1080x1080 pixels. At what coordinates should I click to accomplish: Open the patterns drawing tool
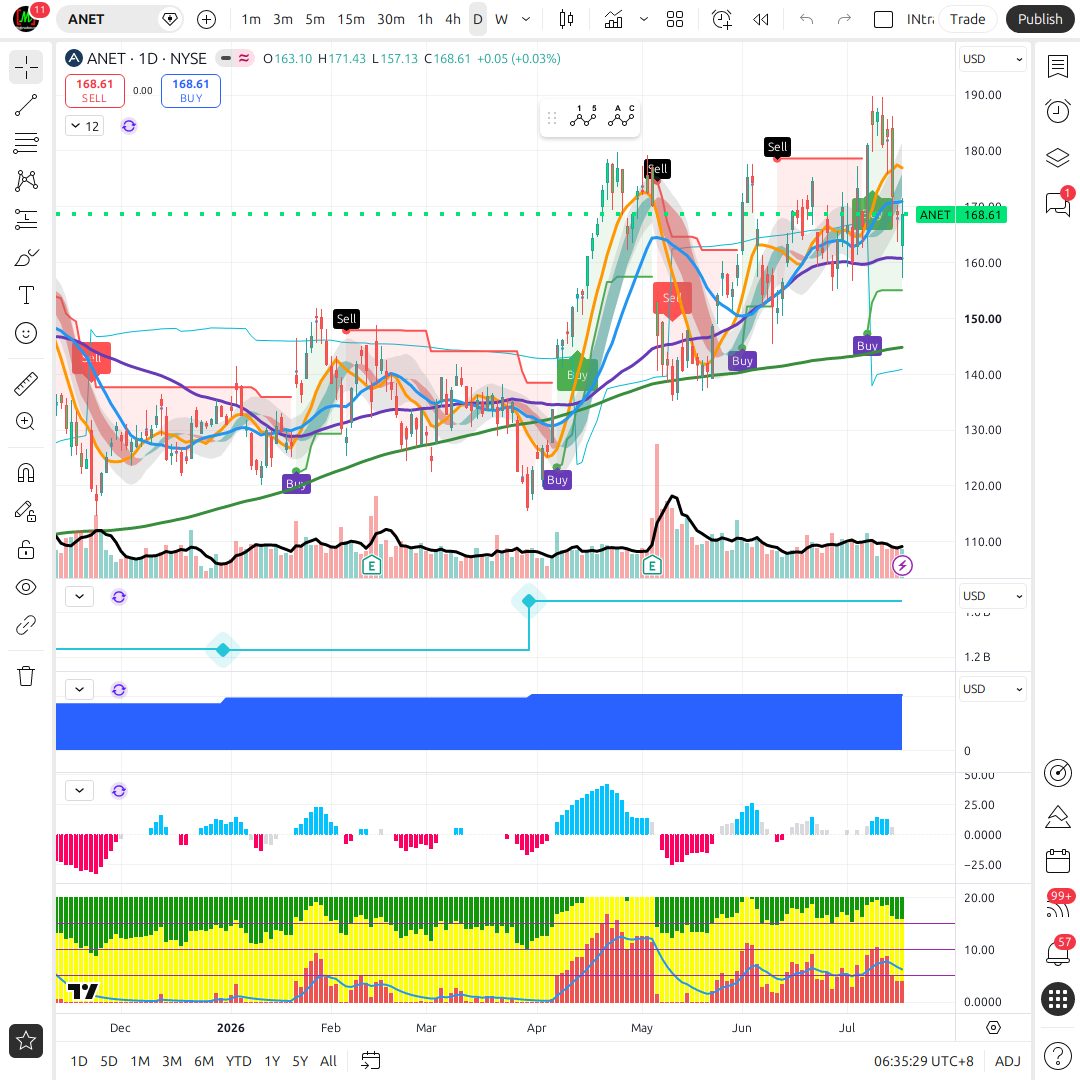(26, 181)
